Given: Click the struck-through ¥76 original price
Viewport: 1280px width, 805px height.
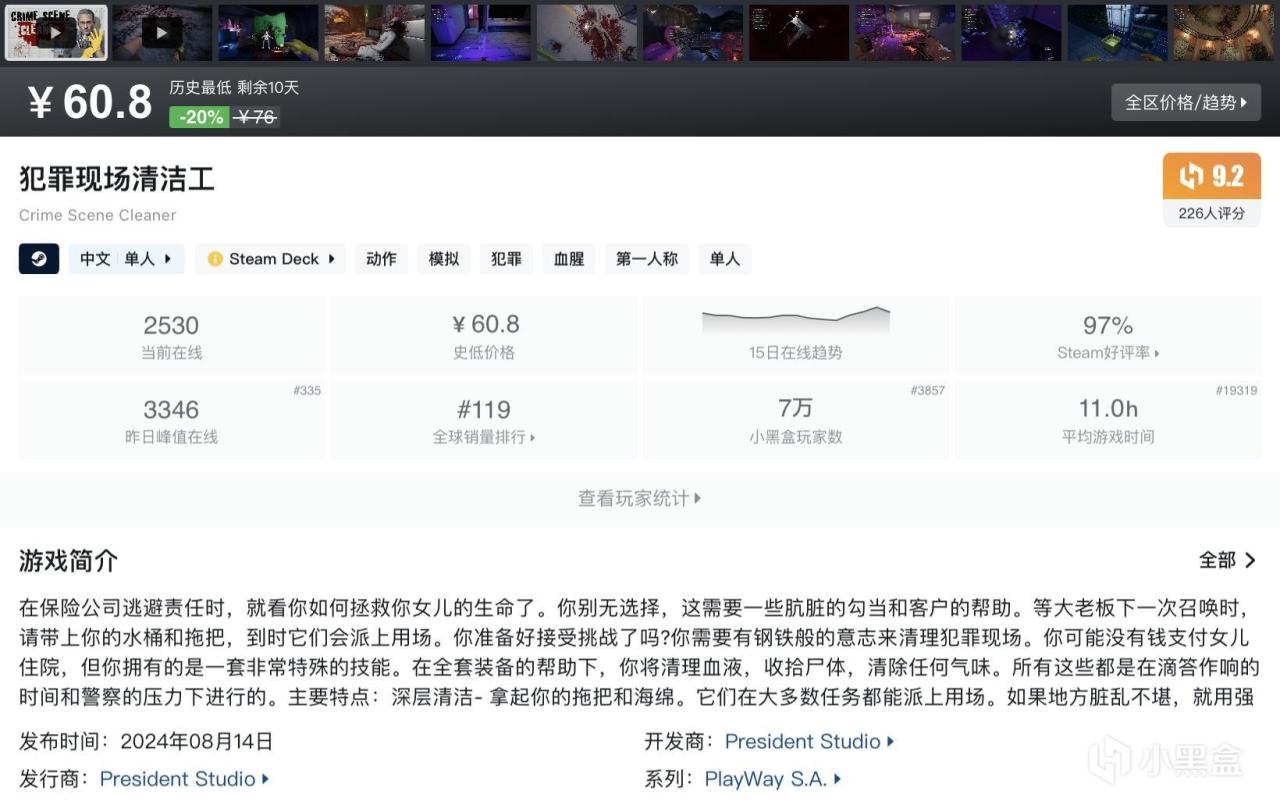Looking at the screenshot, I should [x=256, y=117].
